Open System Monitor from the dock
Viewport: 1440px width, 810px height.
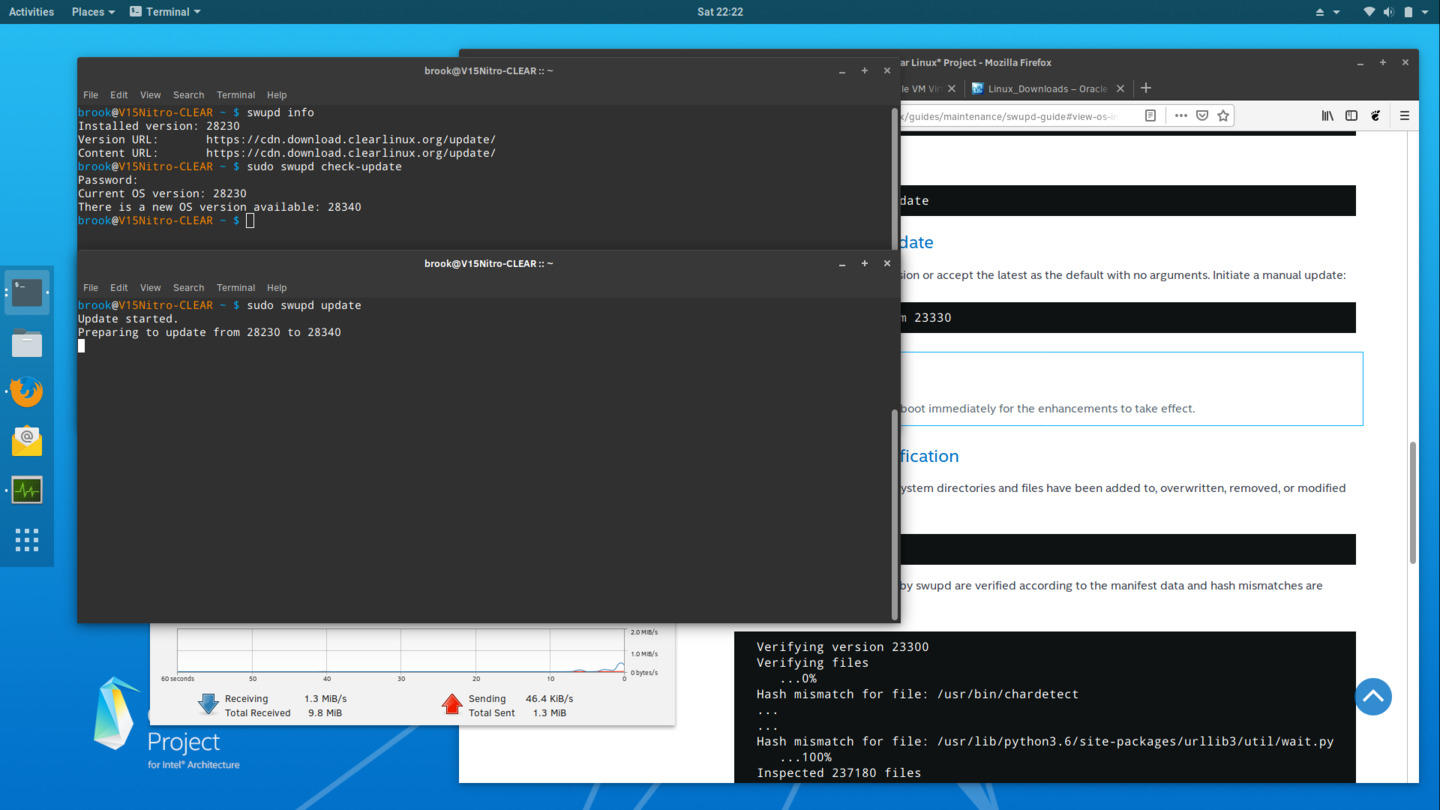(27, 490)
